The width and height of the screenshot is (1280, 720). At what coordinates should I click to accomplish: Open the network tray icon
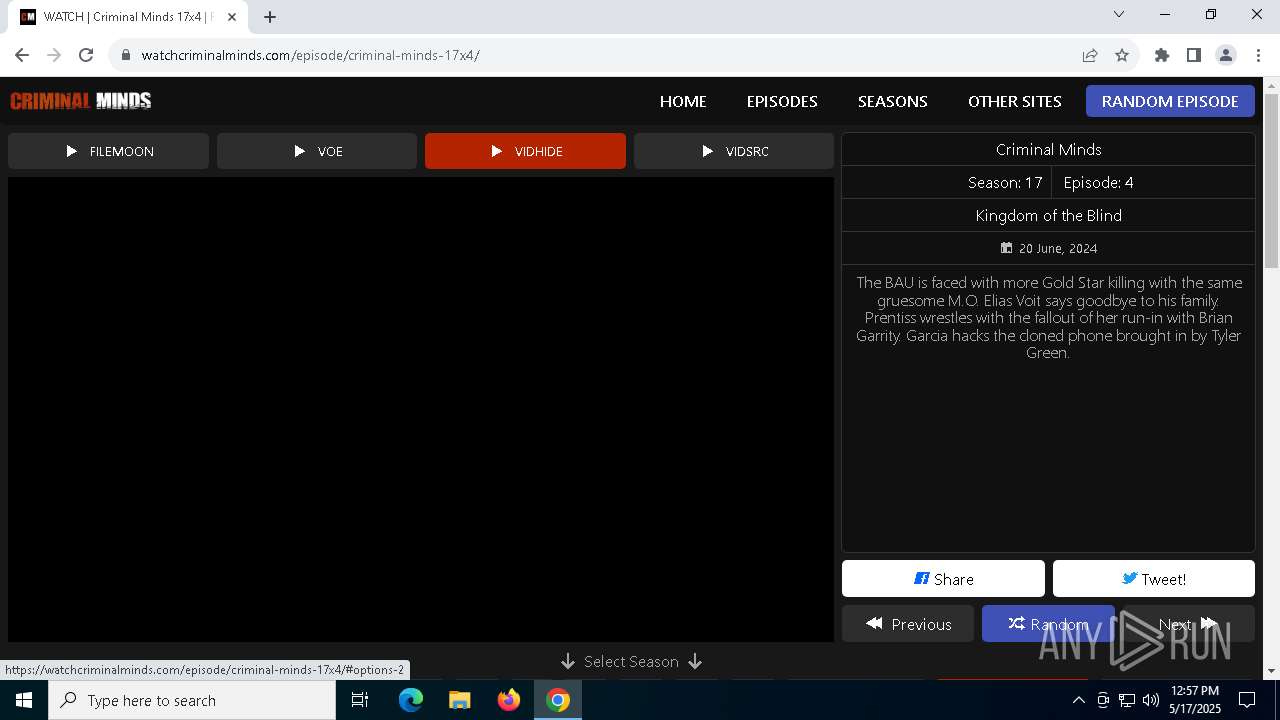click(1127, 700)
